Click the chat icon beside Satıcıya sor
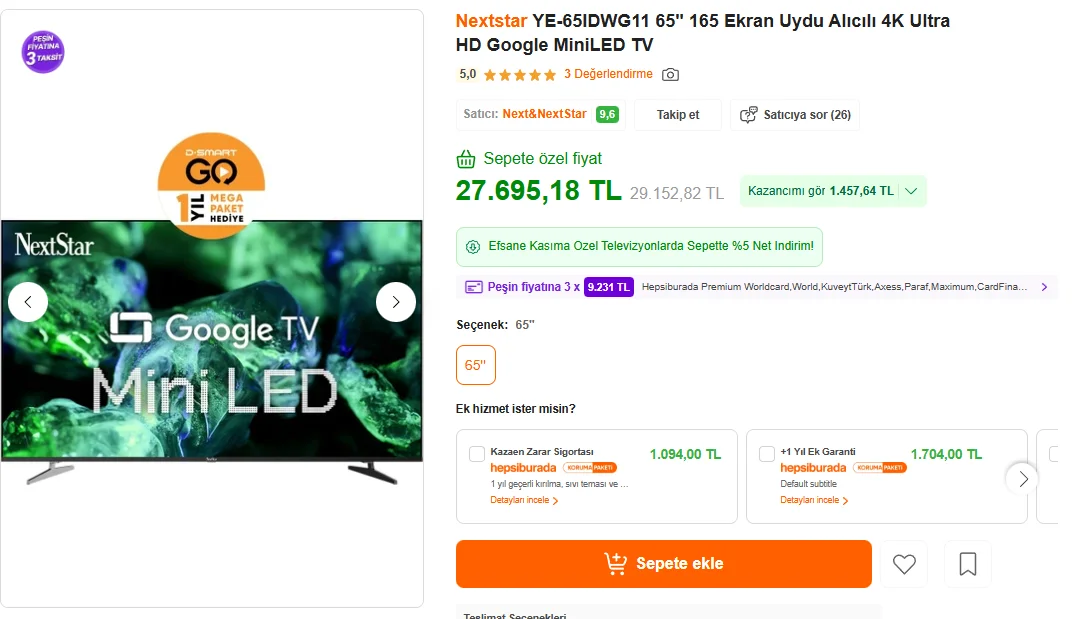 (x=749, y=114)
